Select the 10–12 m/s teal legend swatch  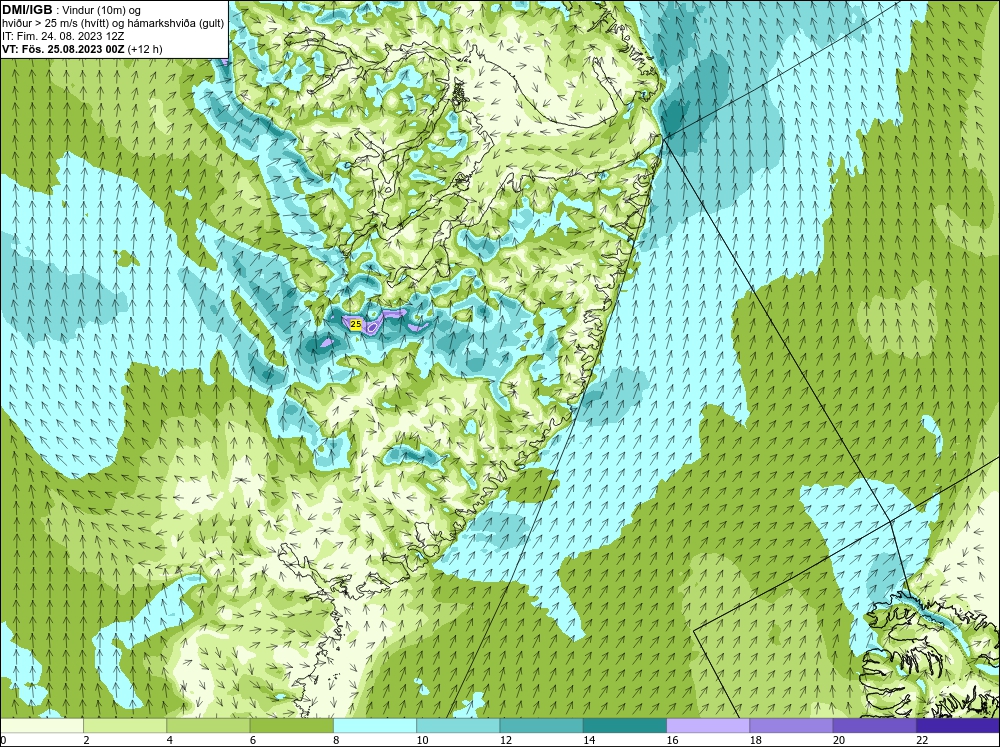pos(458,725)
